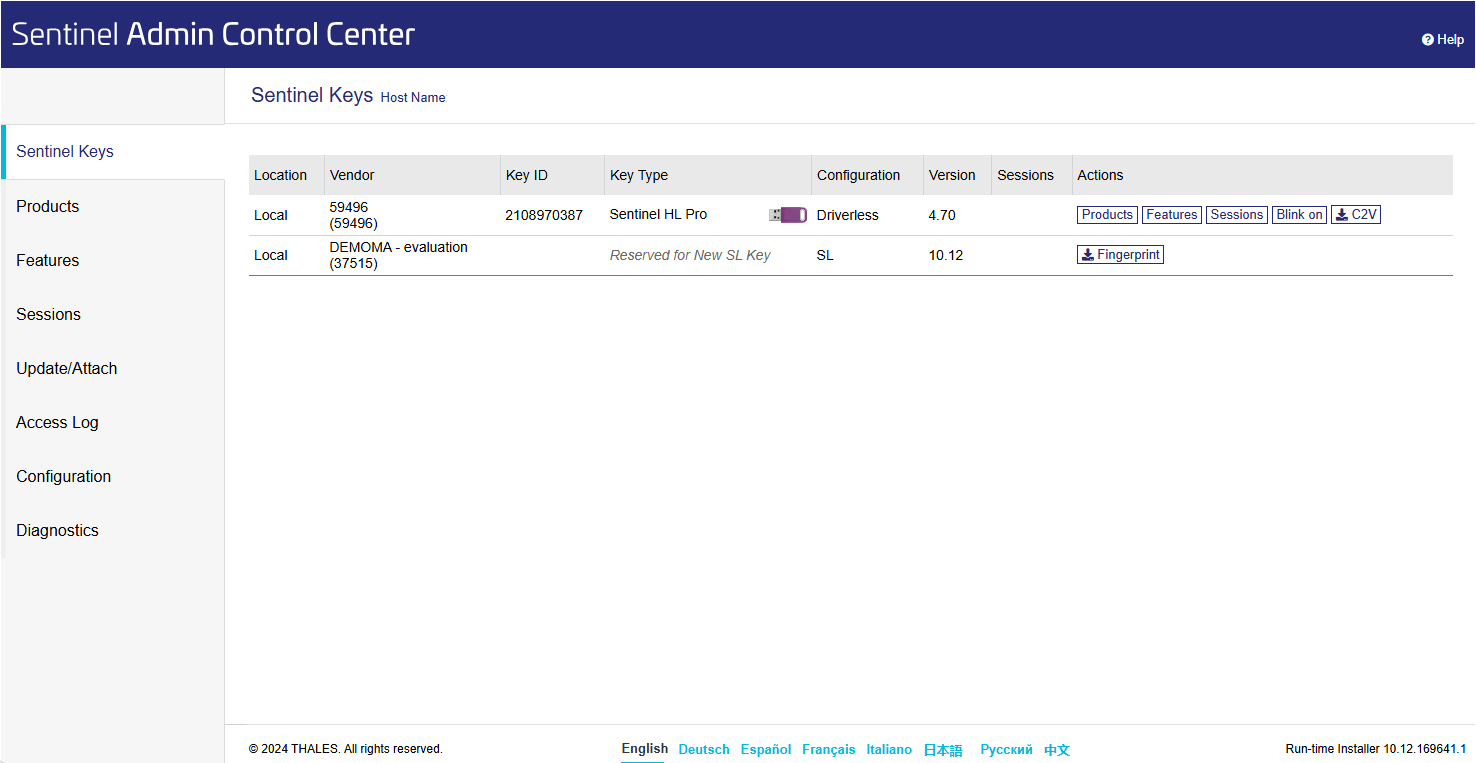Navigate to the Sessions sidebar page
This screenshot has width=1476, height=763.
[113, 314]
